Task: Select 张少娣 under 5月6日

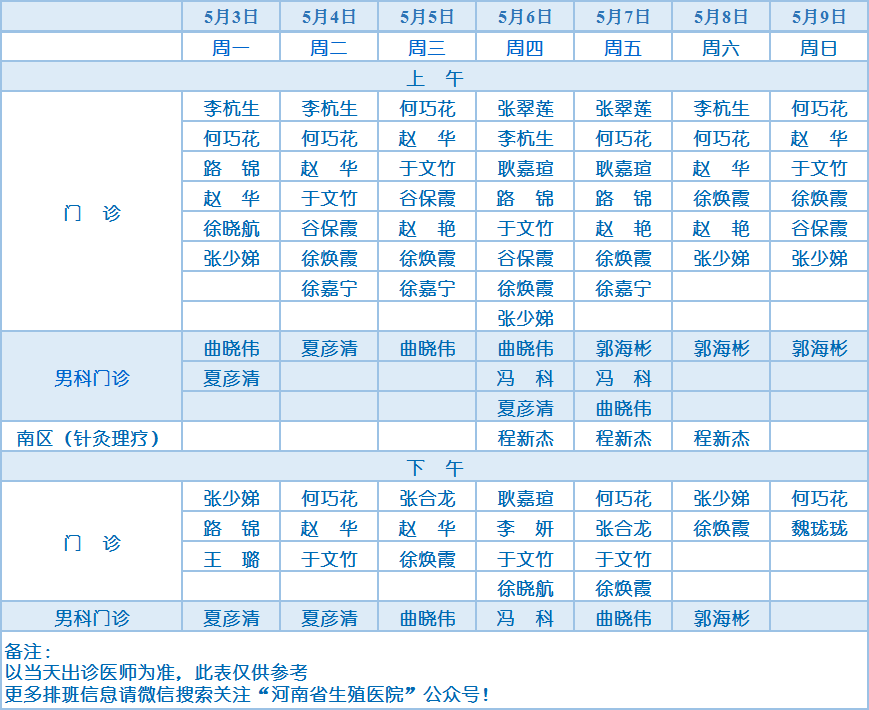Action: [x=525, y=318]
